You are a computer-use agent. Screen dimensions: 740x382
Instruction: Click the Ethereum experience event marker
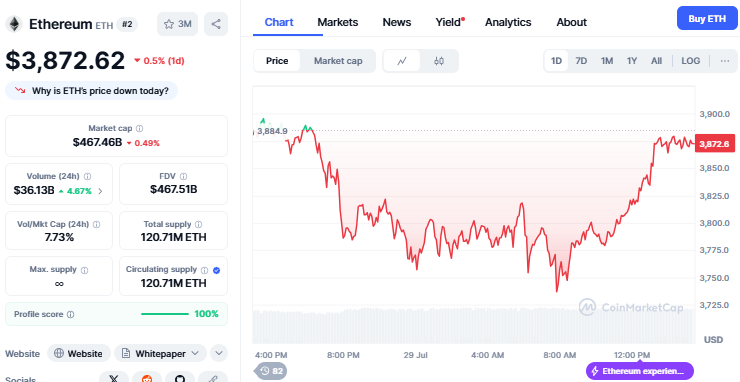[639, 371]
